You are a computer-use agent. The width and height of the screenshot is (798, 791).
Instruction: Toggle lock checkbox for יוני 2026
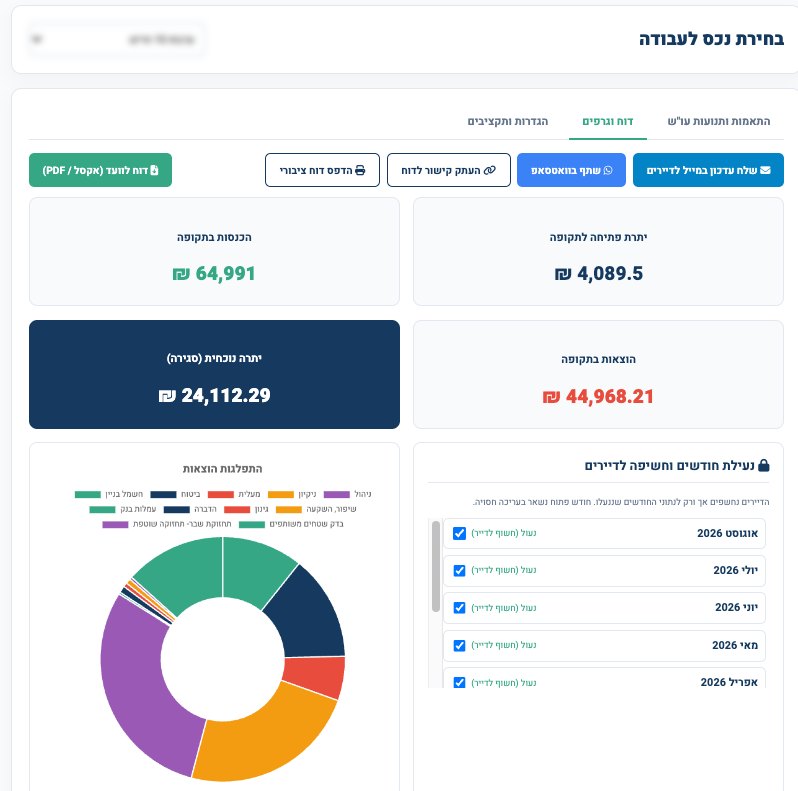click(x=459, y=608)
